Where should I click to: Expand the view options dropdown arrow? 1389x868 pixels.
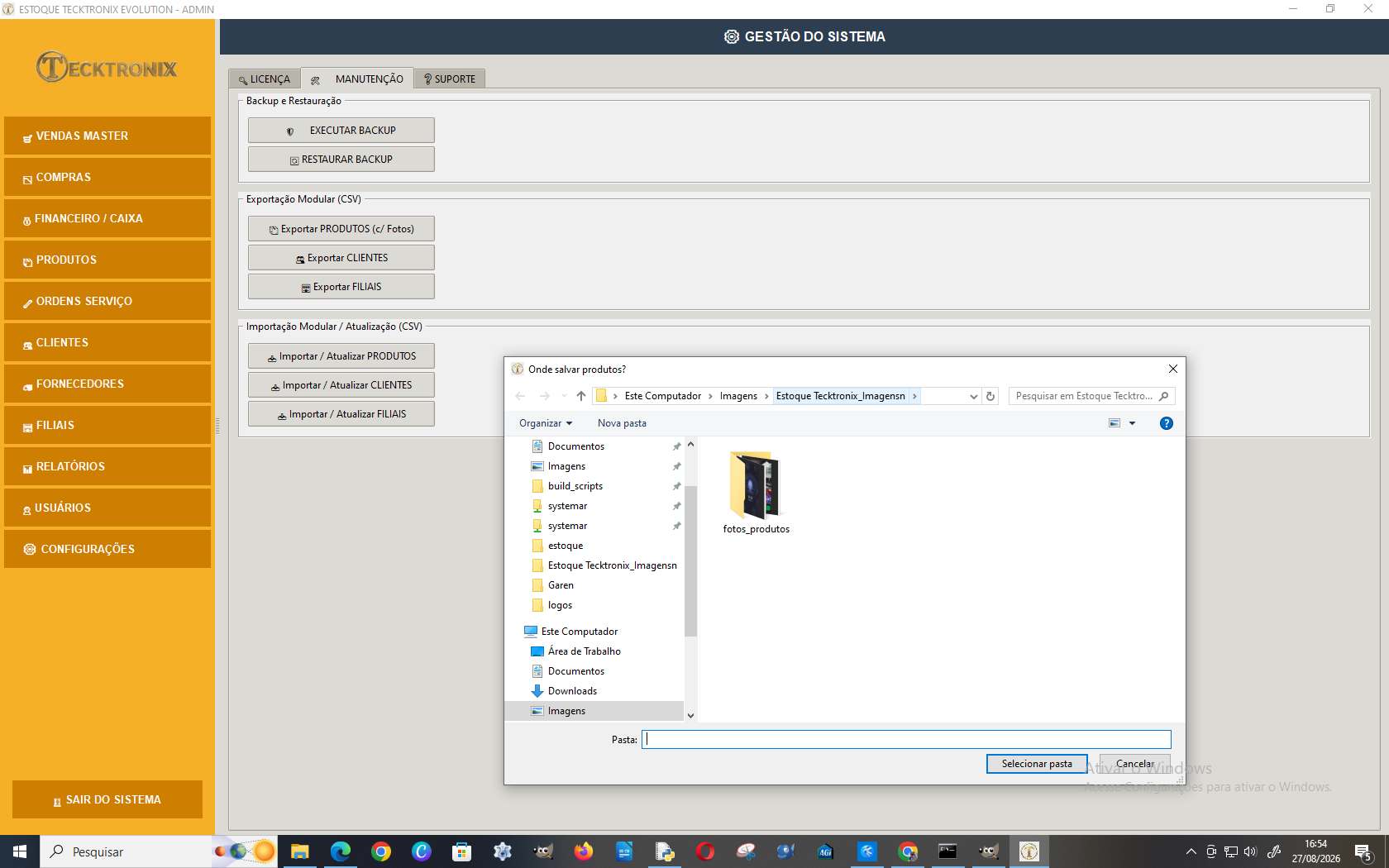pyautogui.click(x=1133, y=423)
